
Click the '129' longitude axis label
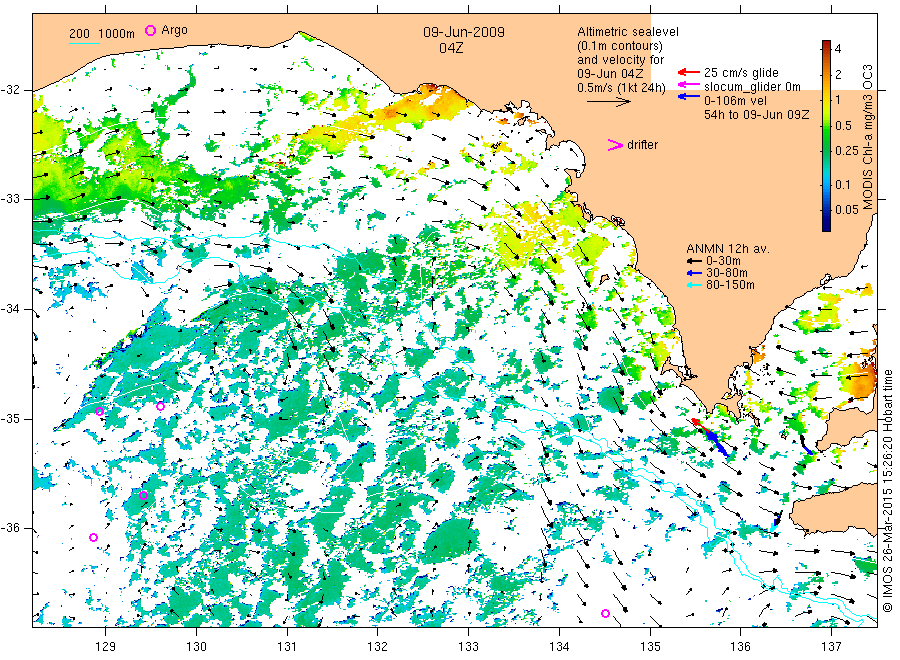tap(106, 647)
